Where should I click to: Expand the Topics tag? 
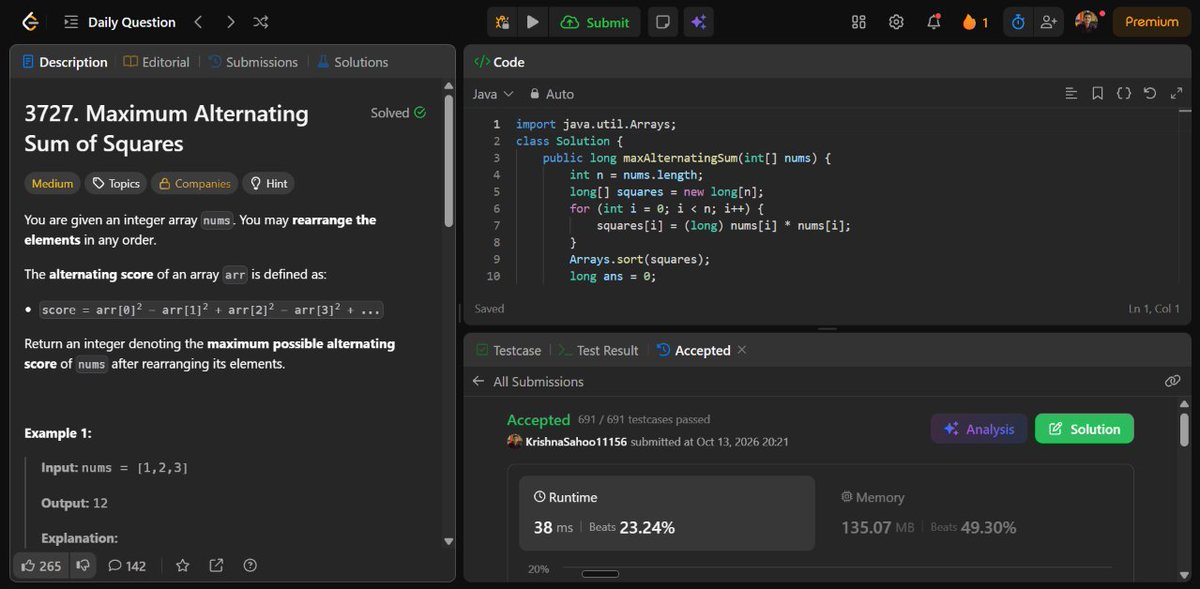[x=115, y=184]
